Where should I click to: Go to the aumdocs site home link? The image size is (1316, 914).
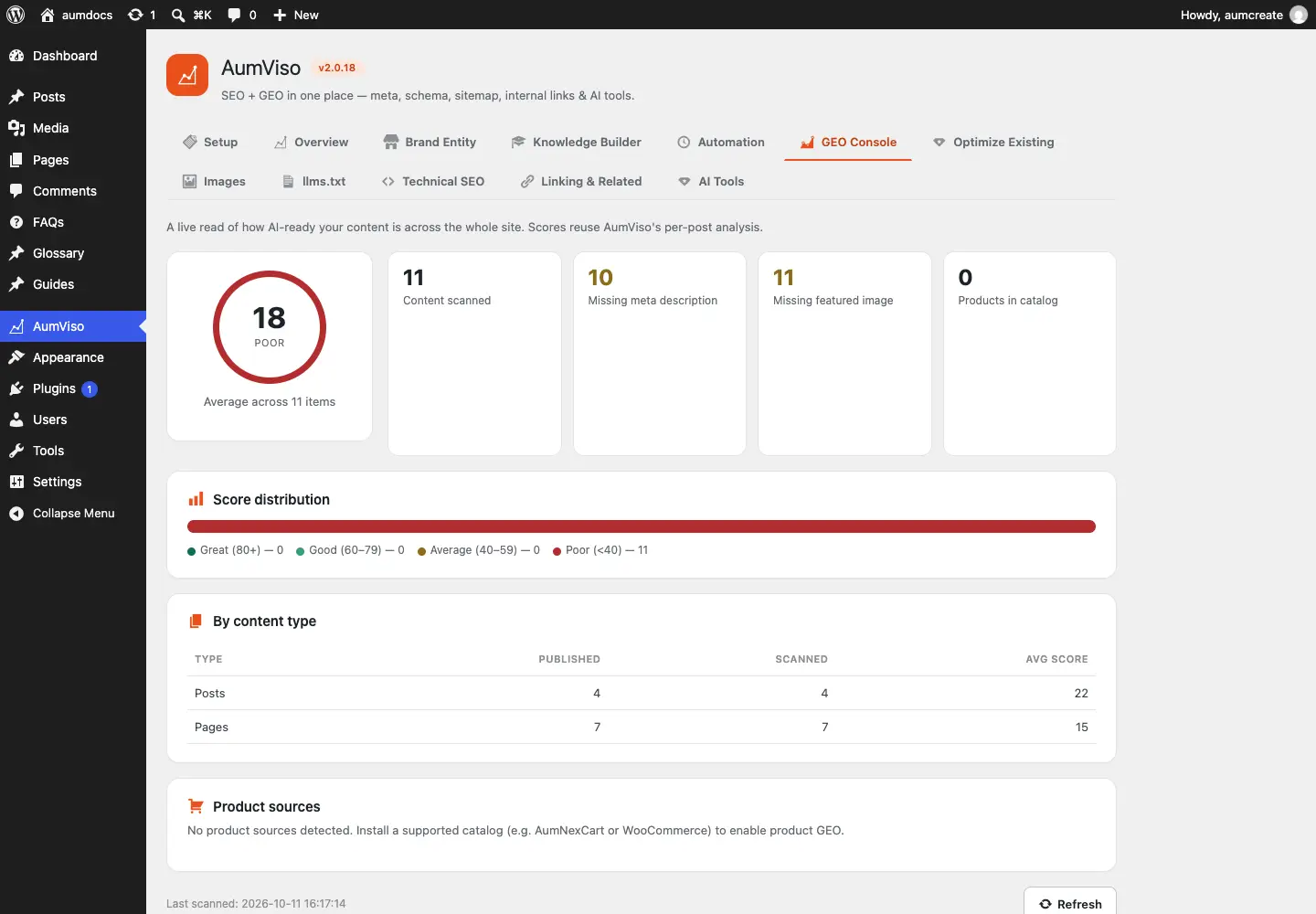point(77,15)
